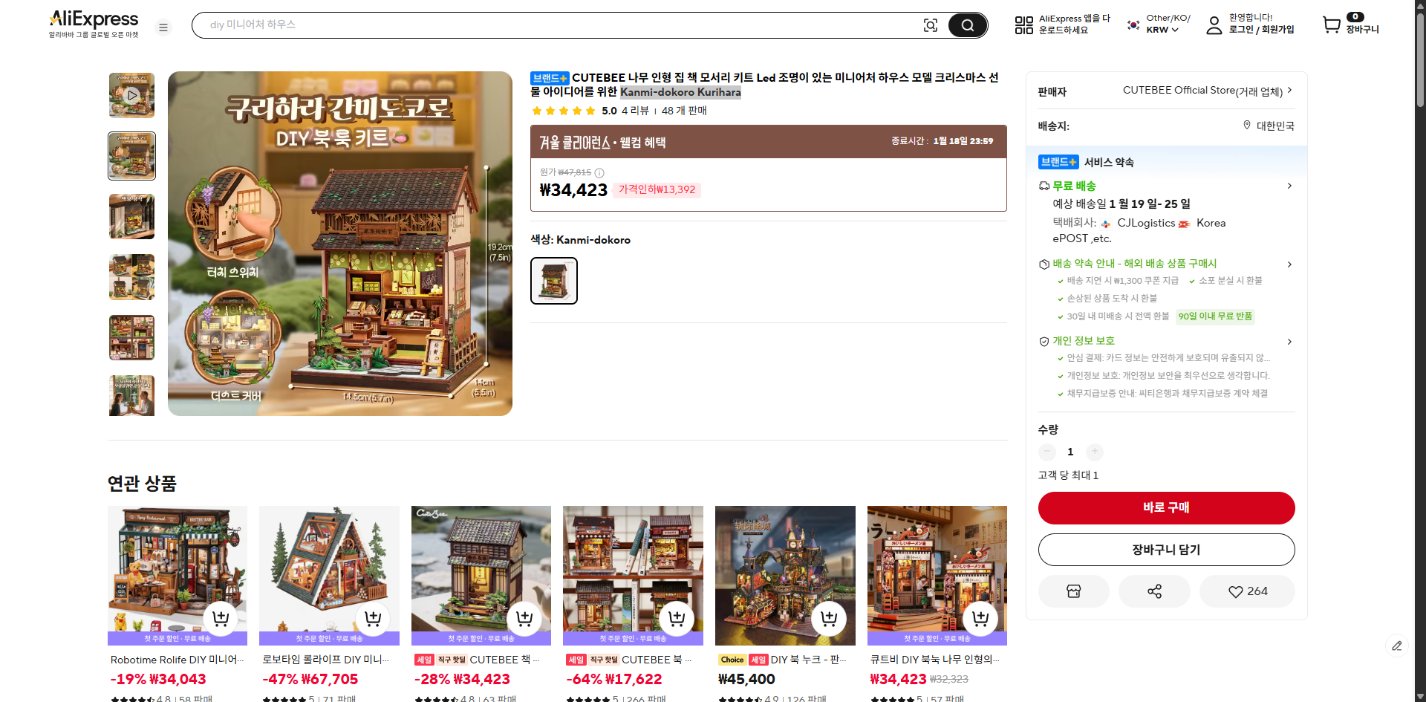Open image search camera icon

tap(930, 25)
